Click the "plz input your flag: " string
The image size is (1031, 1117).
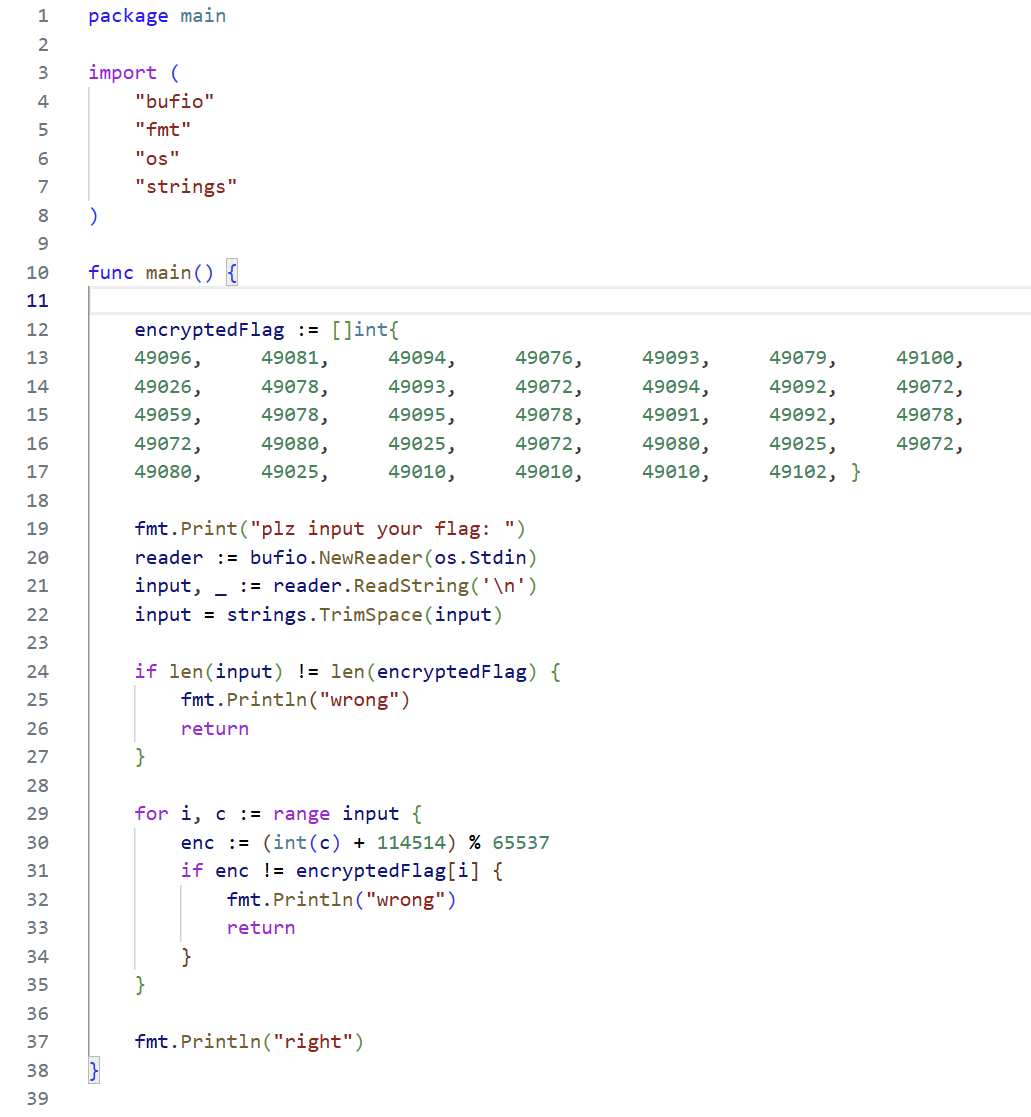382,529
